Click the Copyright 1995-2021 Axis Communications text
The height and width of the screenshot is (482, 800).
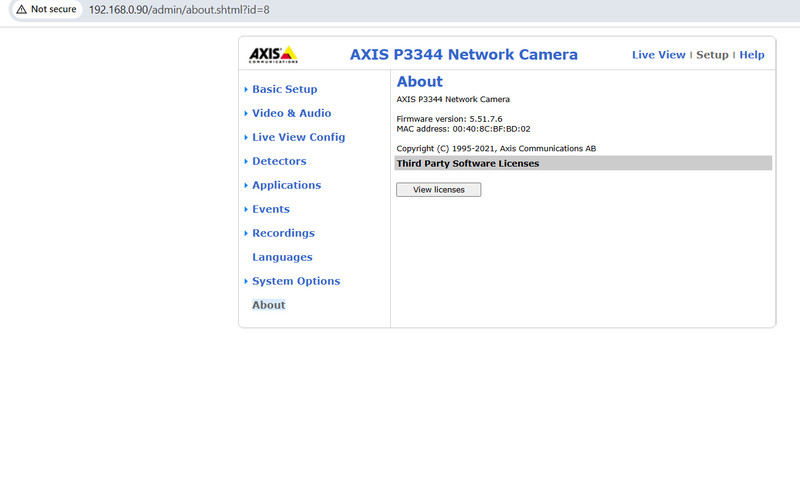496,148
